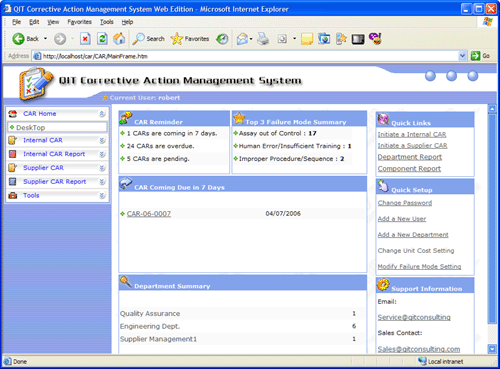The height and width of the screenshot is (369, 500).
Task: Click the Tools toolbox sidebar icon
Action: click(x=13, y=195)
